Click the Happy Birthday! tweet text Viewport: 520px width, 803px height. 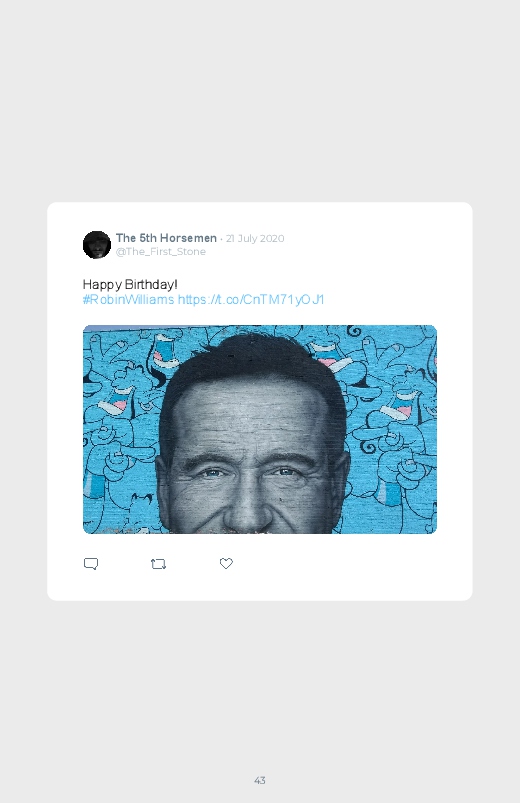point(130,284)
